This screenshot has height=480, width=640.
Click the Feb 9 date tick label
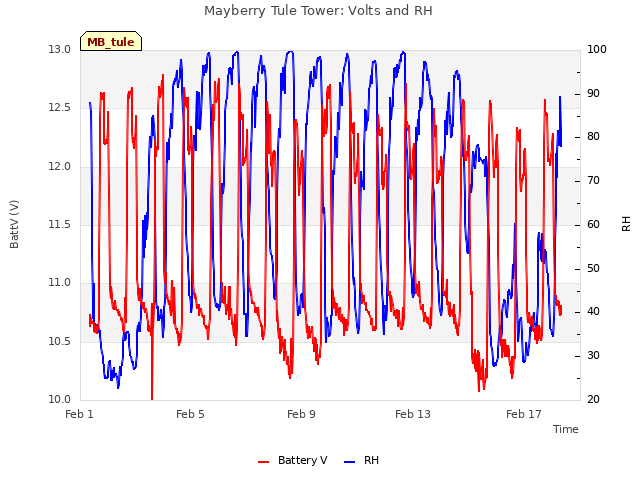point(301,414)
